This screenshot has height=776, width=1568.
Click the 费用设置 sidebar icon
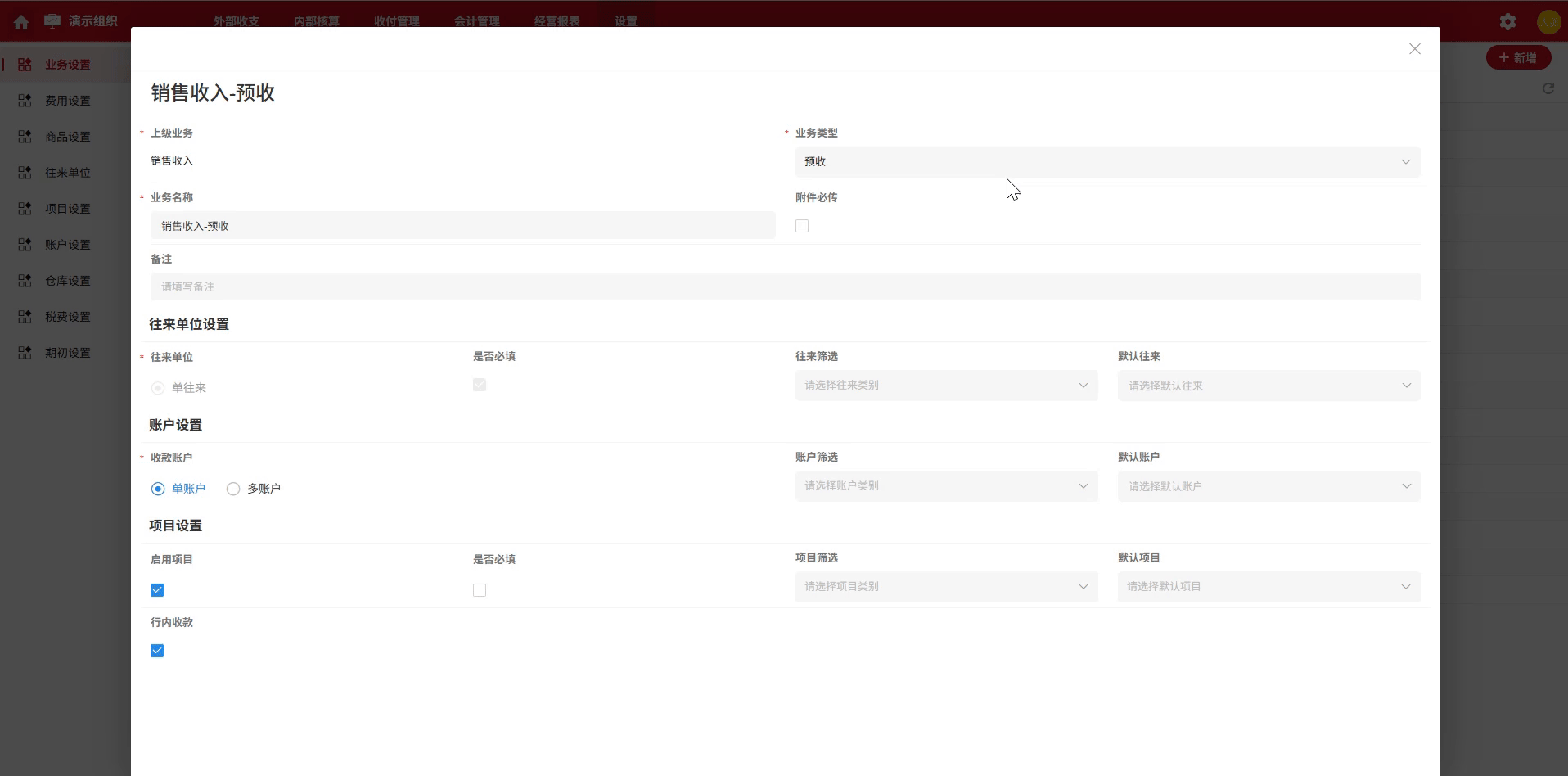25,101
